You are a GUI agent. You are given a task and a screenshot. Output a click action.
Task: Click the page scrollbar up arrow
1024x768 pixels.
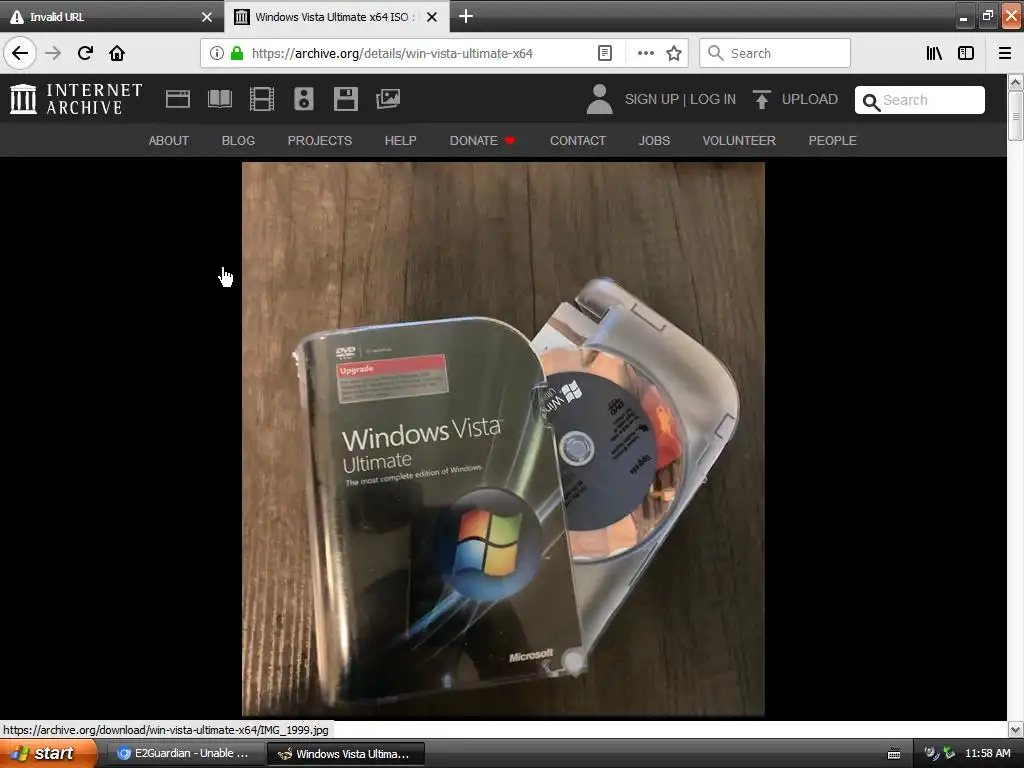coord(1015,82)
